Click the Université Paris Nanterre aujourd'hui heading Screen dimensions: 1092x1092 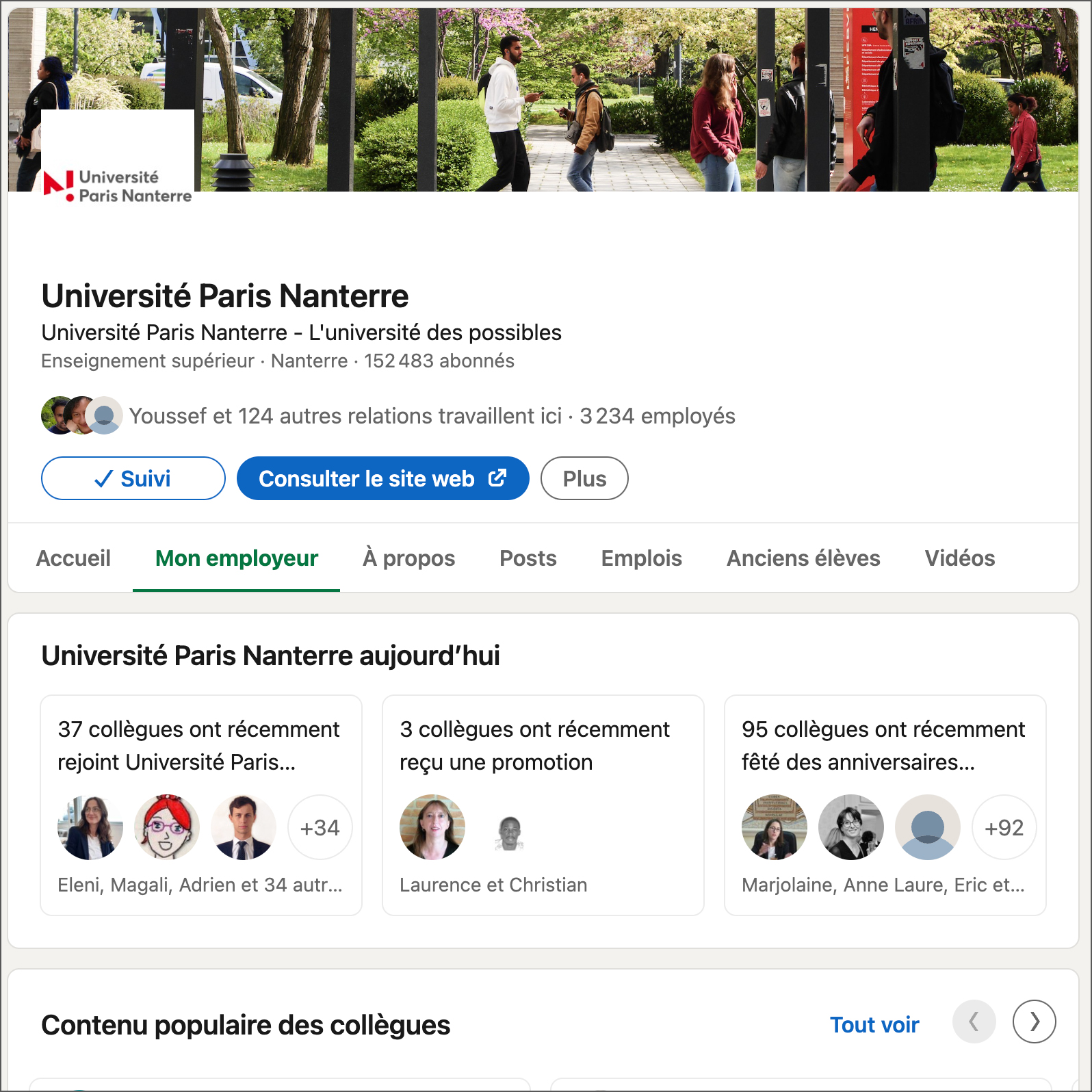point(270,655)
